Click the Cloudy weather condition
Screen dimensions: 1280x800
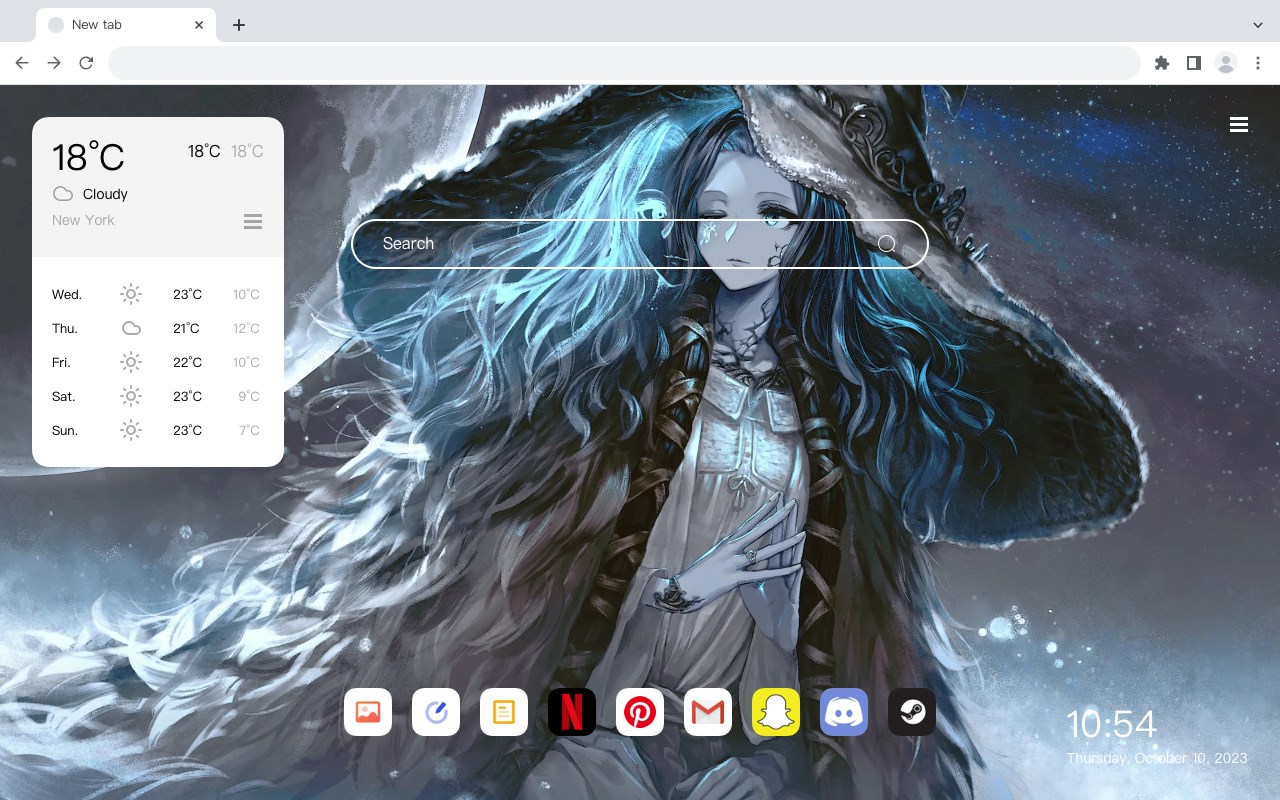click(105, 194)
